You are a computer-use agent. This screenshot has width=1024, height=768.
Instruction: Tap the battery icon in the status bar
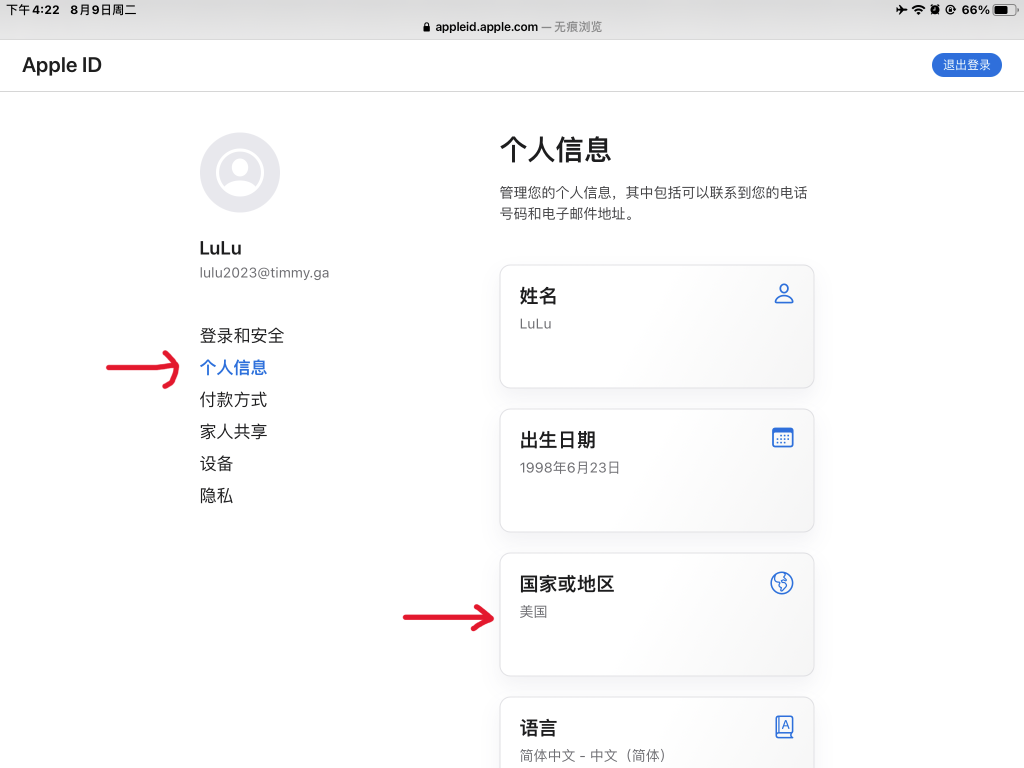pos(1005,10)
